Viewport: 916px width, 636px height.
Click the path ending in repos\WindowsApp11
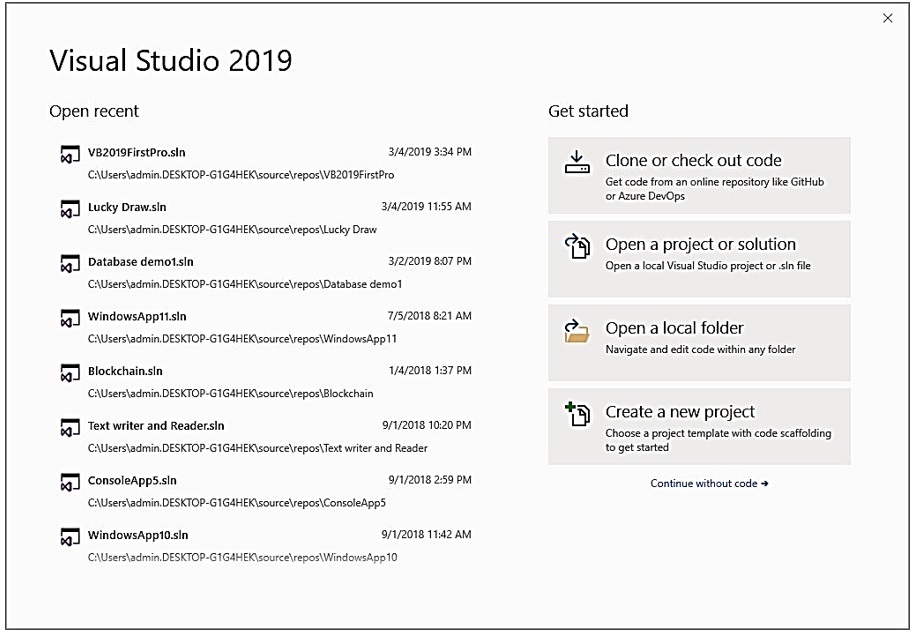click(242, 339)
